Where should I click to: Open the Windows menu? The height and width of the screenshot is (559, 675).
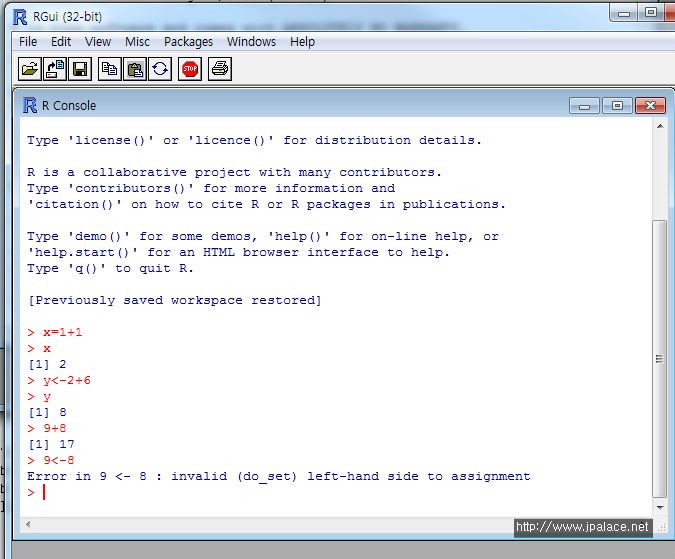tap(251, 42)
